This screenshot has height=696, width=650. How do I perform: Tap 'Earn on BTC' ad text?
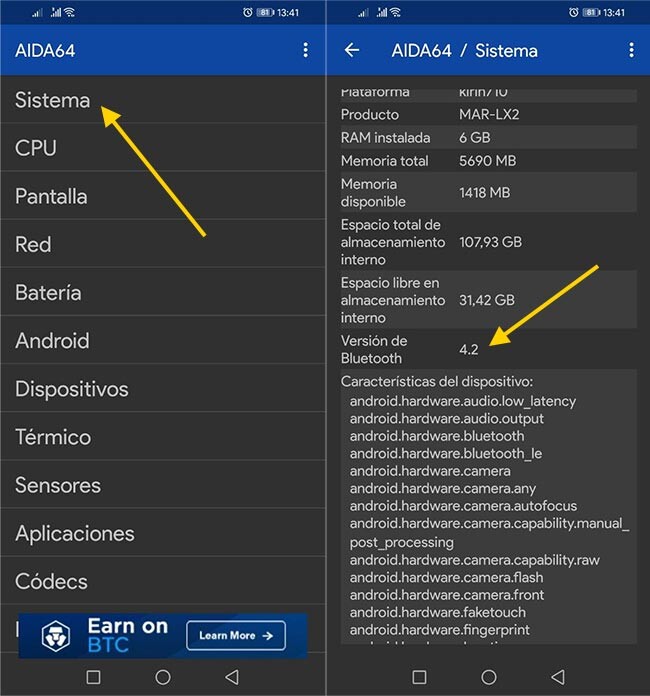[128, 636]
